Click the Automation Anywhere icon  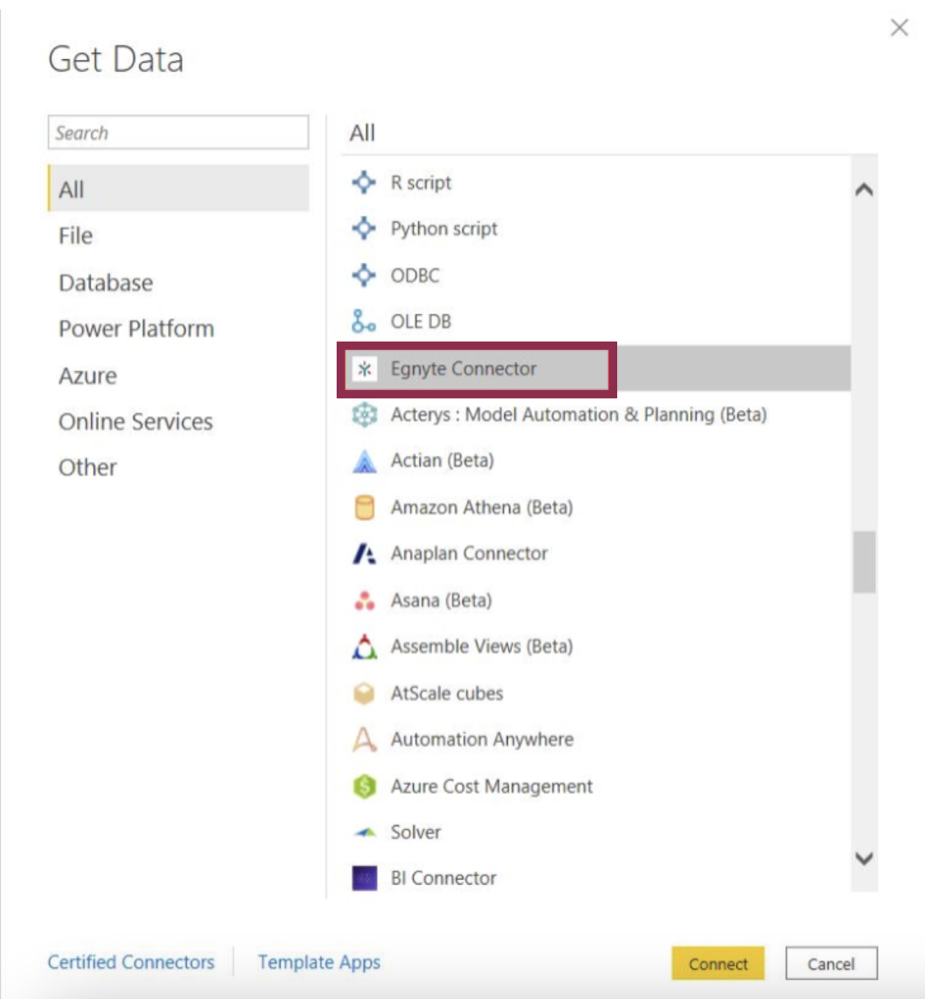coord(364,740)
